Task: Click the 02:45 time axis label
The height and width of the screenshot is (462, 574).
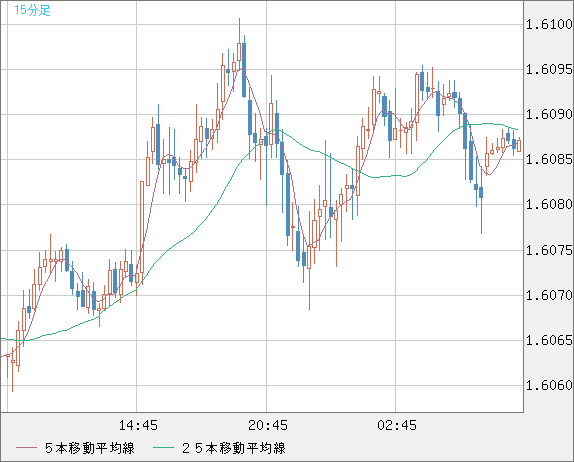Action: (x=397, y=425)
